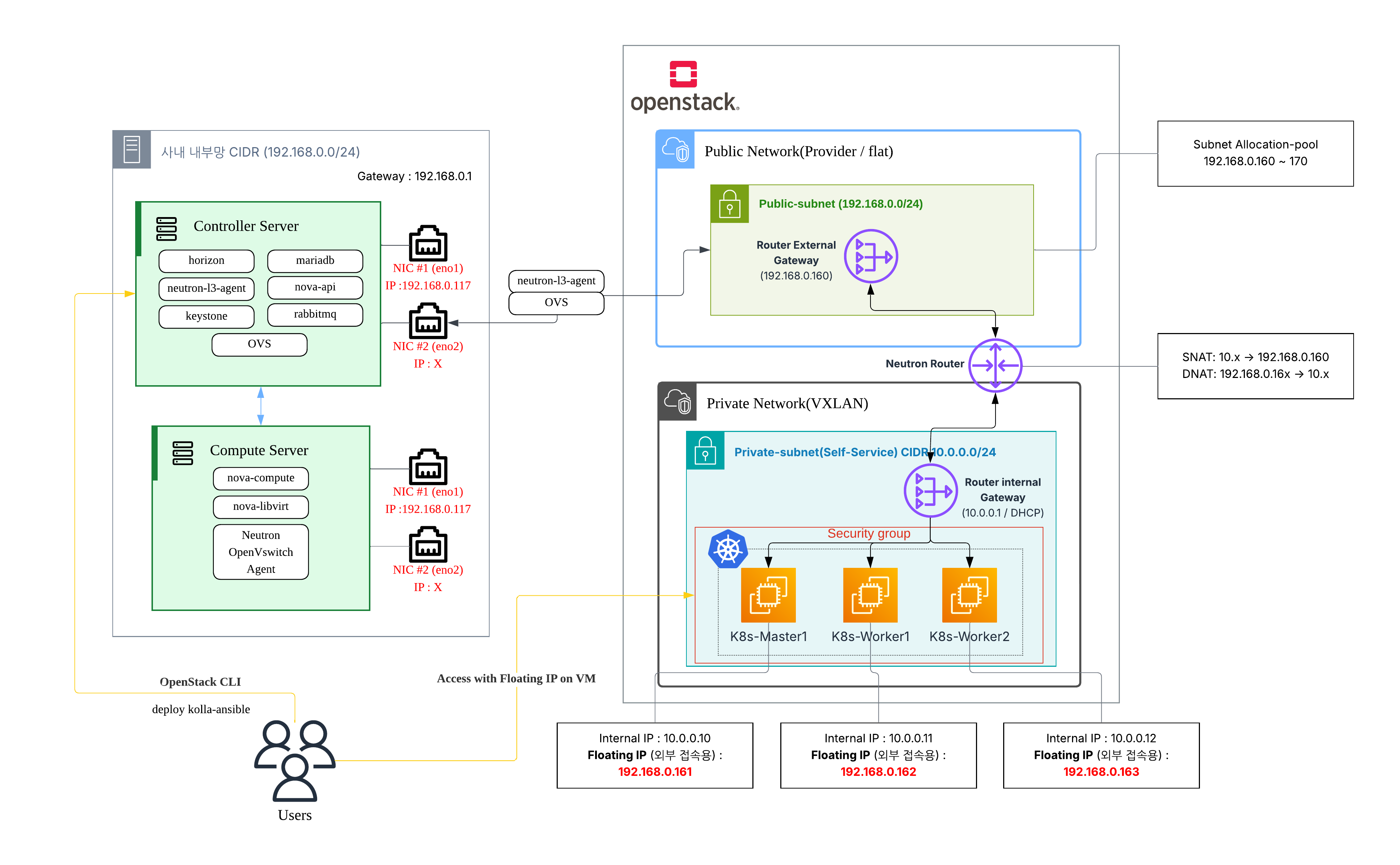Select the Compute Server rack icon

coord(183,453)
